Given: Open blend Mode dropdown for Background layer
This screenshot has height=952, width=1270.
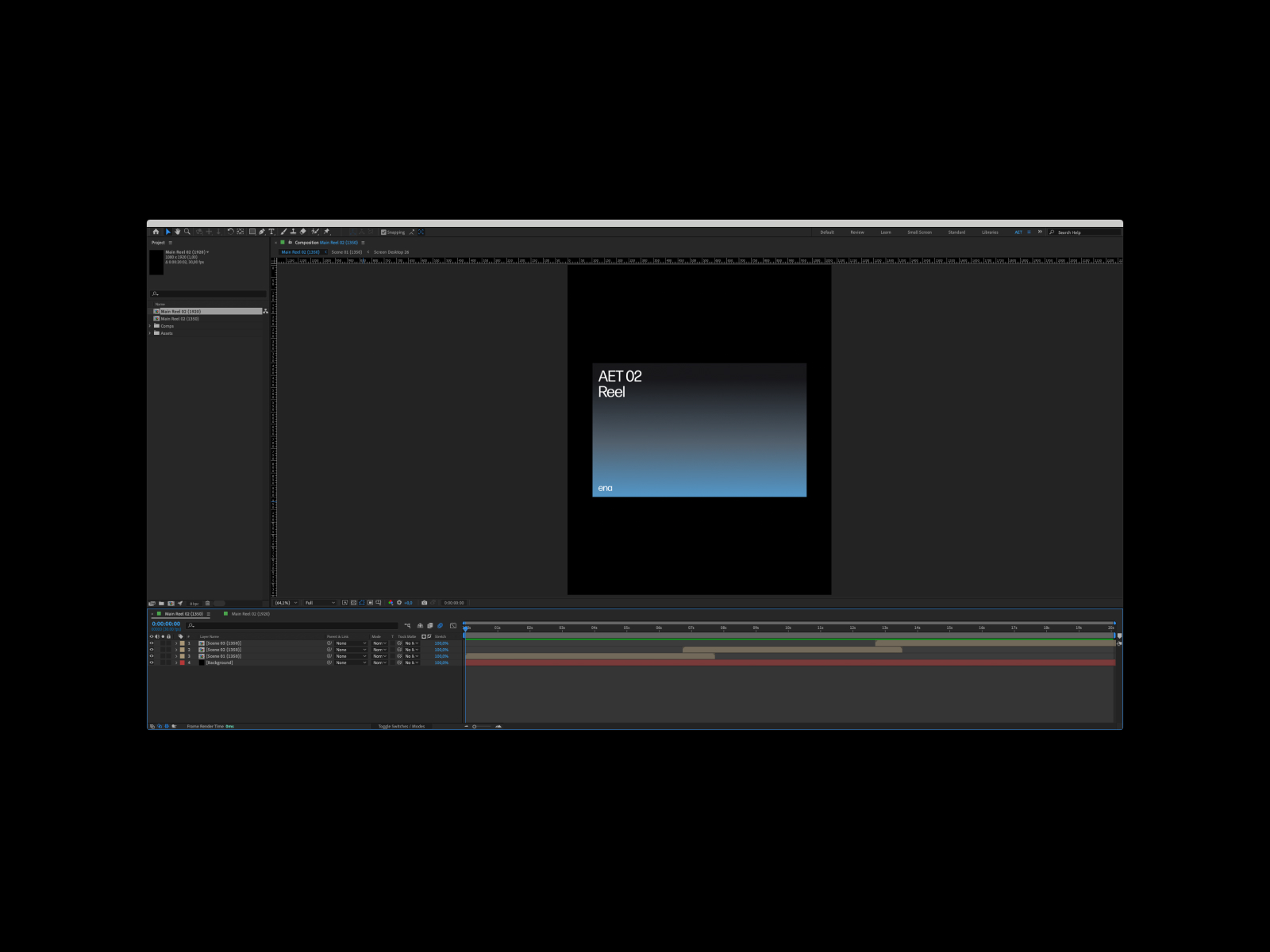Looking at the screenshot, I should tap(379, 662).
